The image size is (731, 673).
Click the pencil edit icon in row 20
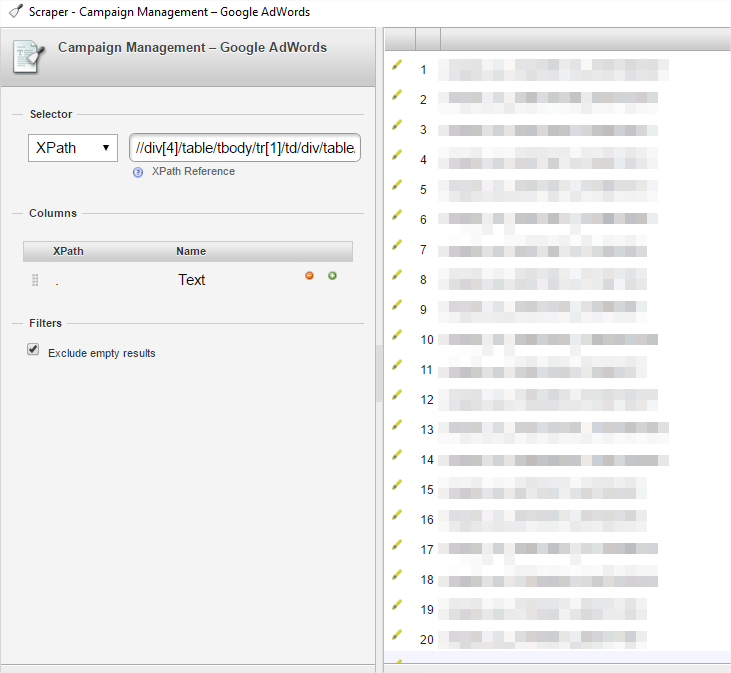(396, 636)
